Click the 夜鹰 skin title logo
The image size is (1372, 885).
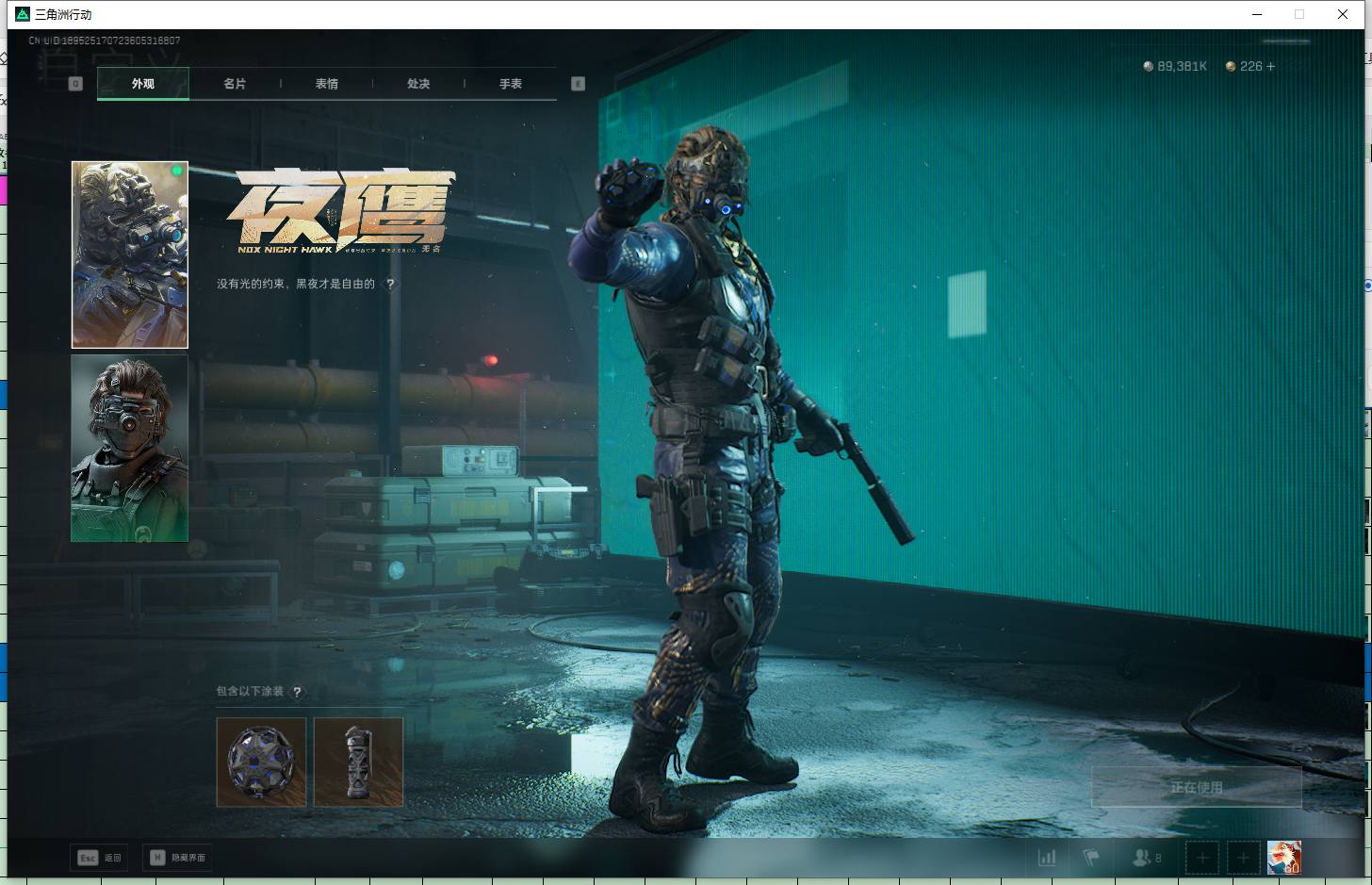click(341, 211)
